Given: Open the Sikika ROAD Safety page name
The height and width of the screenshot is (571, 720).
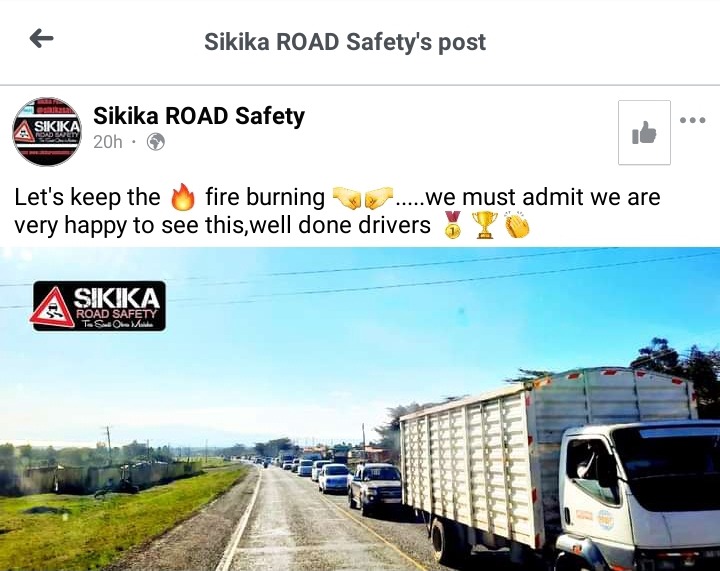Looking at the screenshot, I should 199,116.
